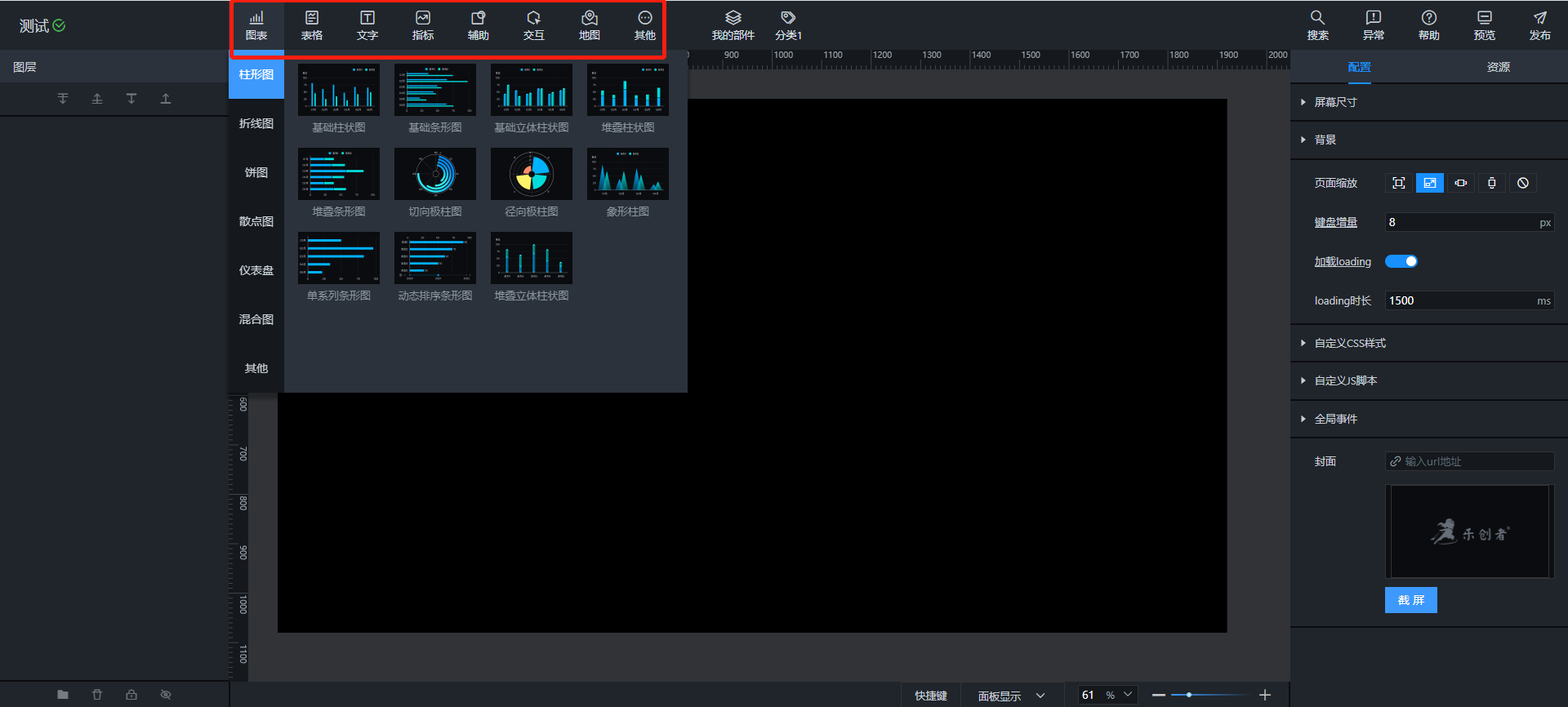Viewport: 1568px width, 707px height.
Task: Open the 搜索 (search) tool
Action: [1317, 25]
